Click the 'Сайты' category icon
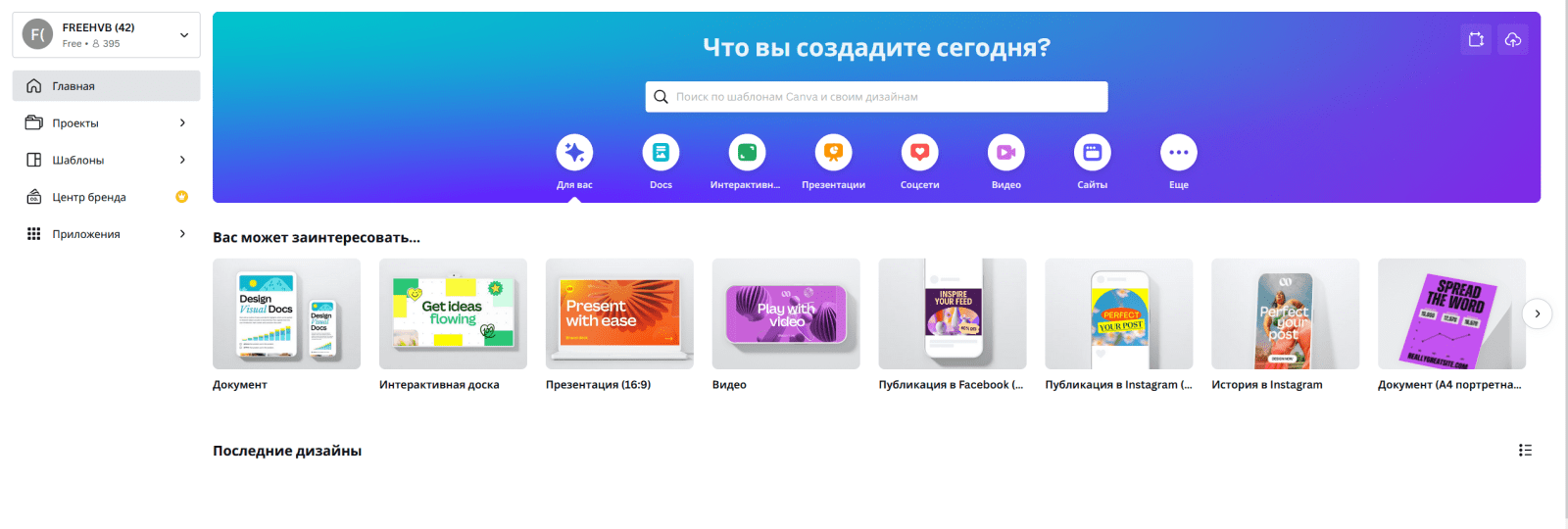This screenshot has width=1568, height=529. point(1092,153)
